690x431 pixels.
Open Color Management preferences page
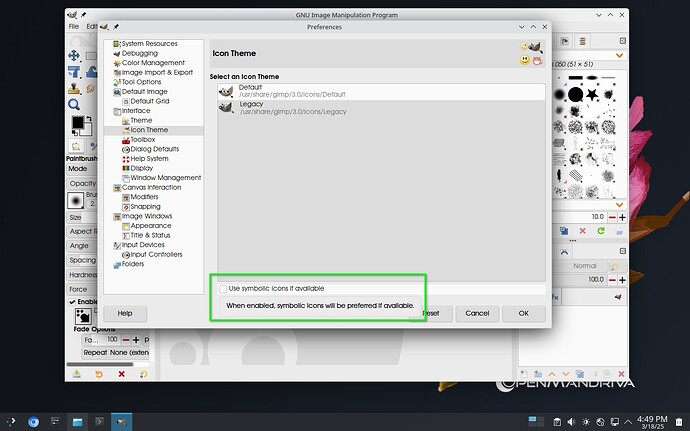[153, 63]
